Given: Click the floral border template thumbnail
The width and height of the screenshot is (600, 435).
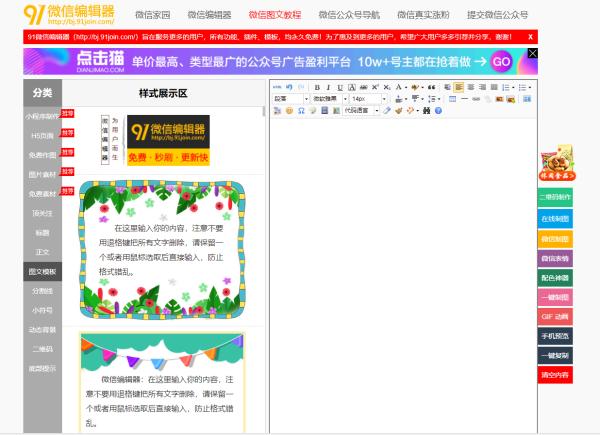Looking at the screenshot, I should (x=162, y=250).
